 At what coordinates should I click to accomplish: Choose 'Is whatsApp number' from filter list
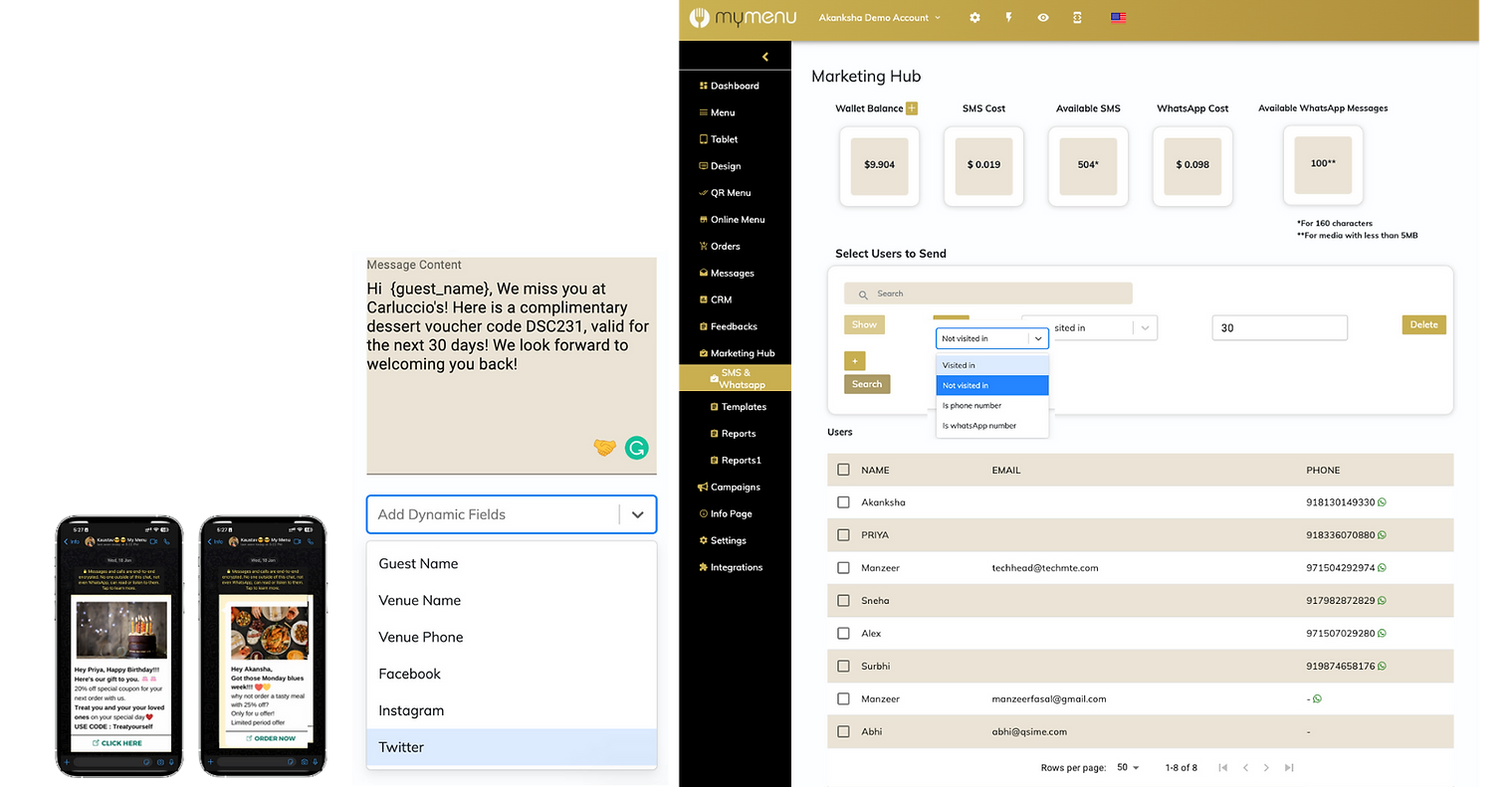click(x=979, y=426)
